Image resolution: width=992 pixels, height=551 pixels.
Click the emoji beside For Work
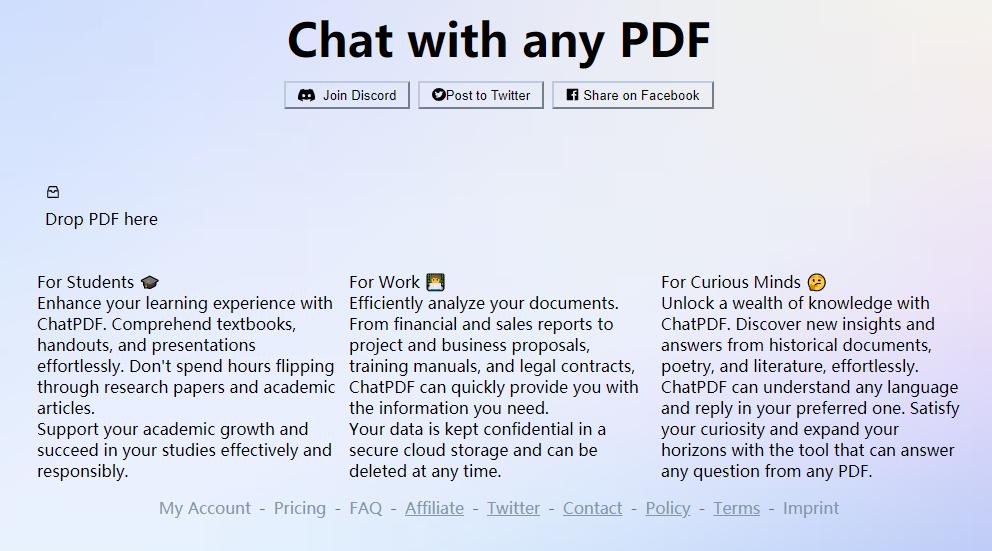click(x=435, y=283)
